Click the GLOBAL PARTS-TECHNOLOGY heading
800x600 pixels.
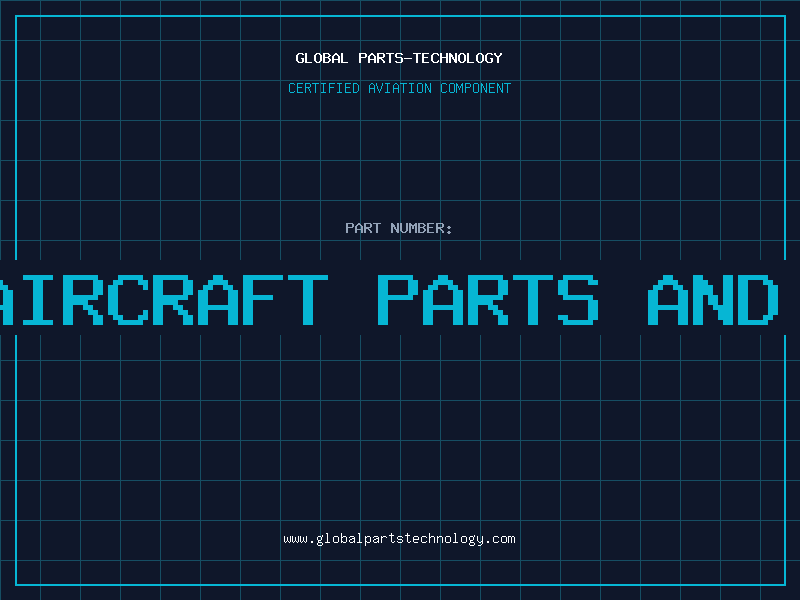click(x=399, y=58)
